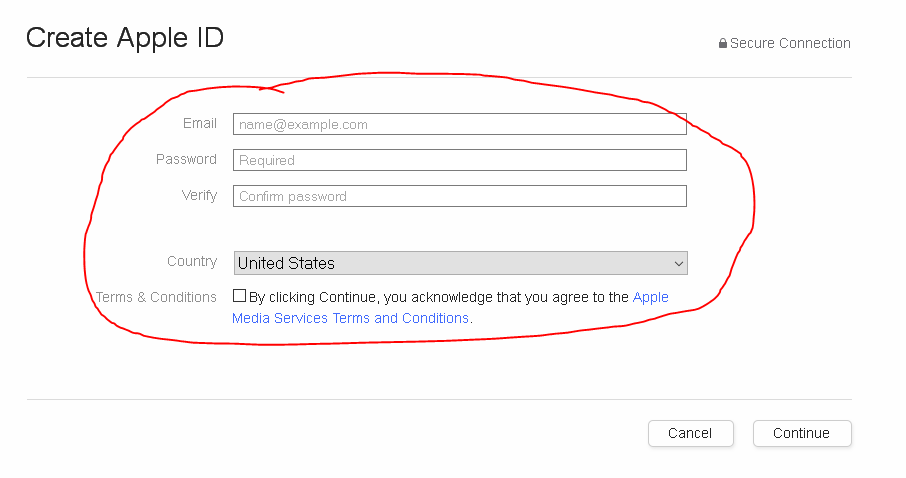
Task: Focus the Email input field
Action: tap(459, 124)
